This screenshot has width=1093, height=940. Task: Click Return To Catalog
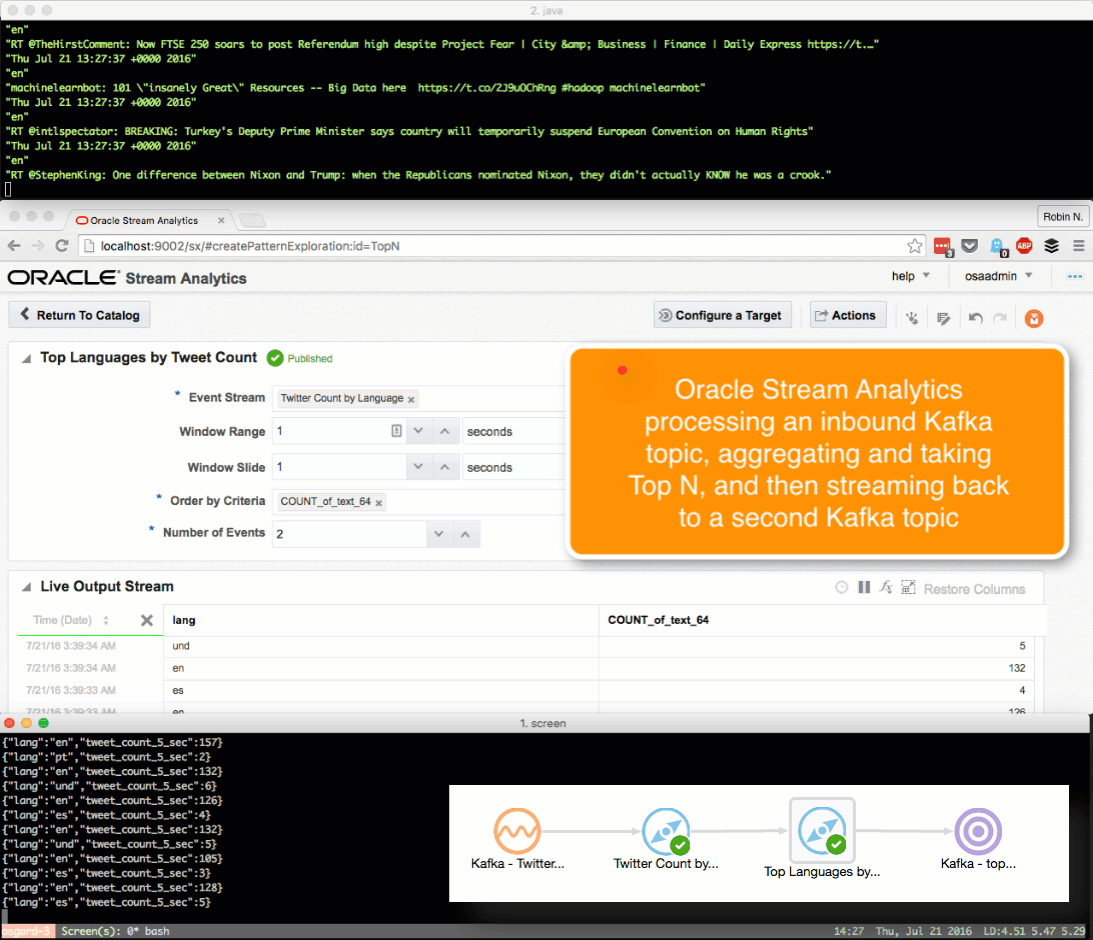tap(80, 315)
